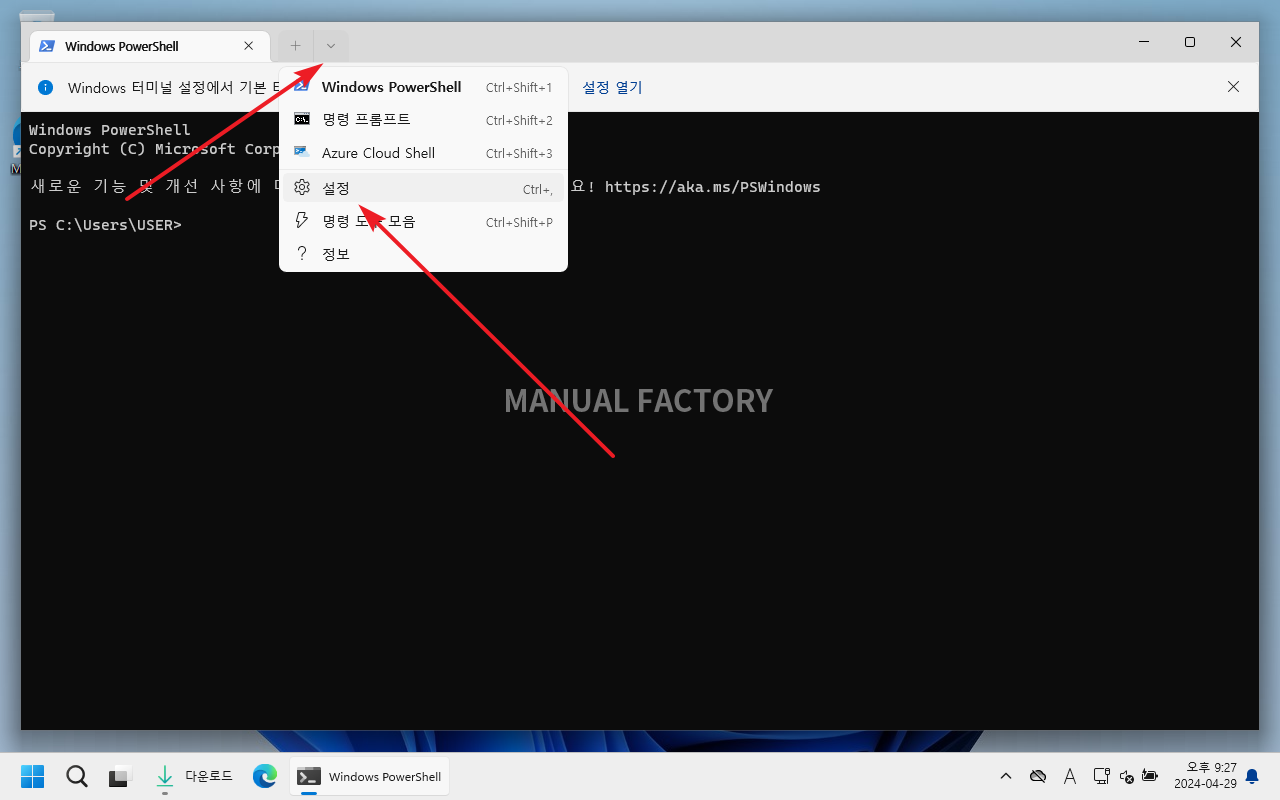Image resolution: width=1280 pixels, height=800 pixels.
Task: Open a new tab with plus button
Action: pos(295,46)
